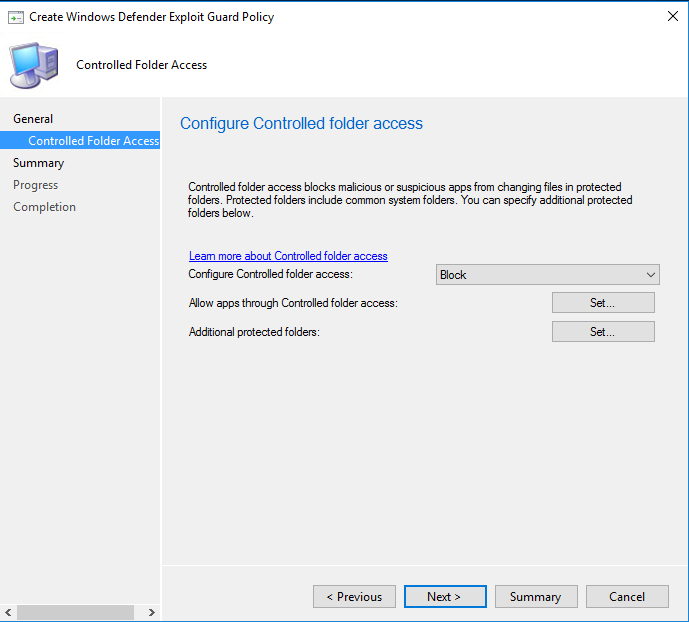Click the computer icon in the header banner
This screenshot has height=622, width=689.
point(33,65)
